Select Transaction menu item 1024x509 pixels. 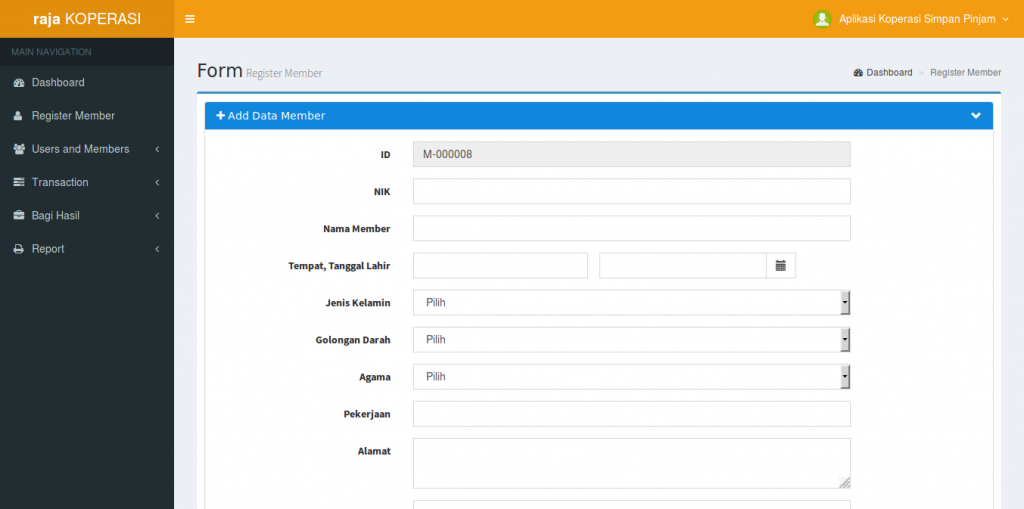pos(87,182)
